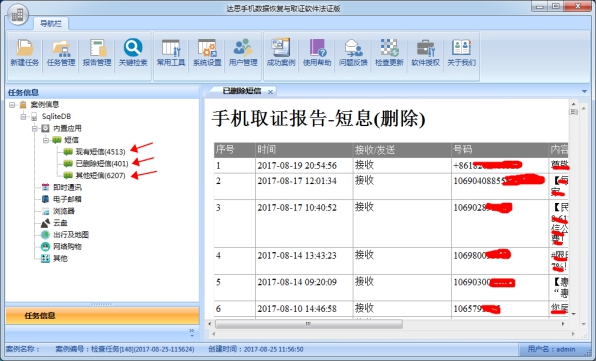Click the time 2017-08-14 09:20:09
The width and height of the screenshot is (596, 361).
pyautogui.click(x=297, y=282)
